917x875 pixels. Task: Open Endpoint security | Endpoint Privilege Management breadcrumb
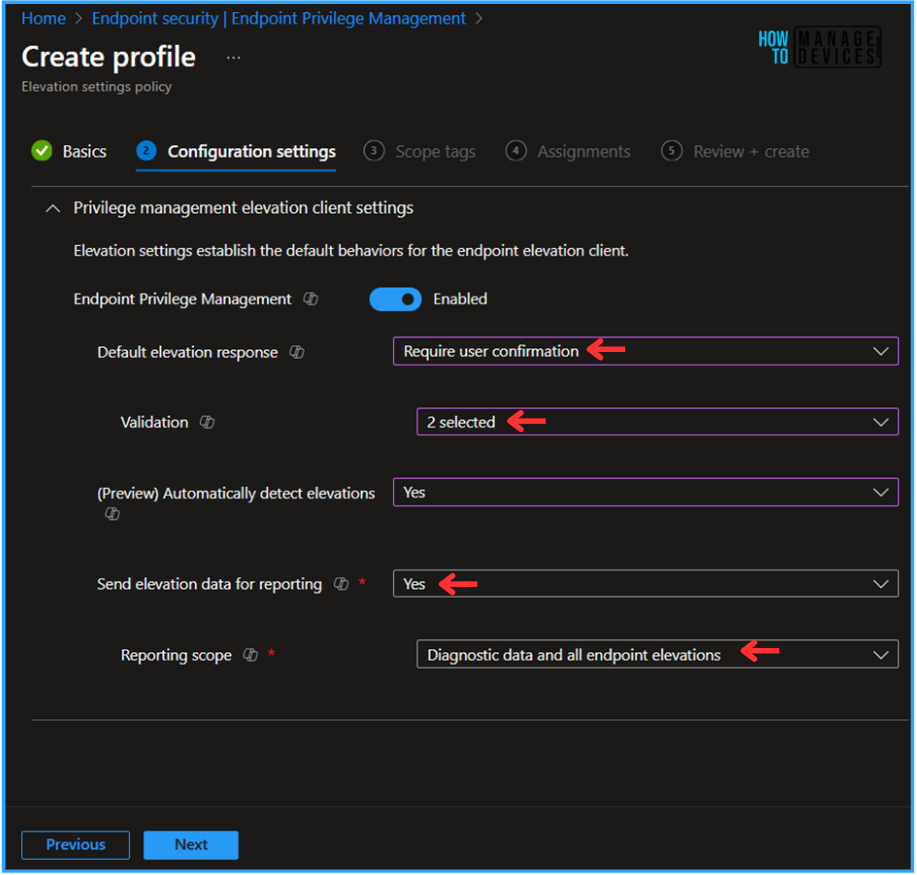[x=278, y=19]
